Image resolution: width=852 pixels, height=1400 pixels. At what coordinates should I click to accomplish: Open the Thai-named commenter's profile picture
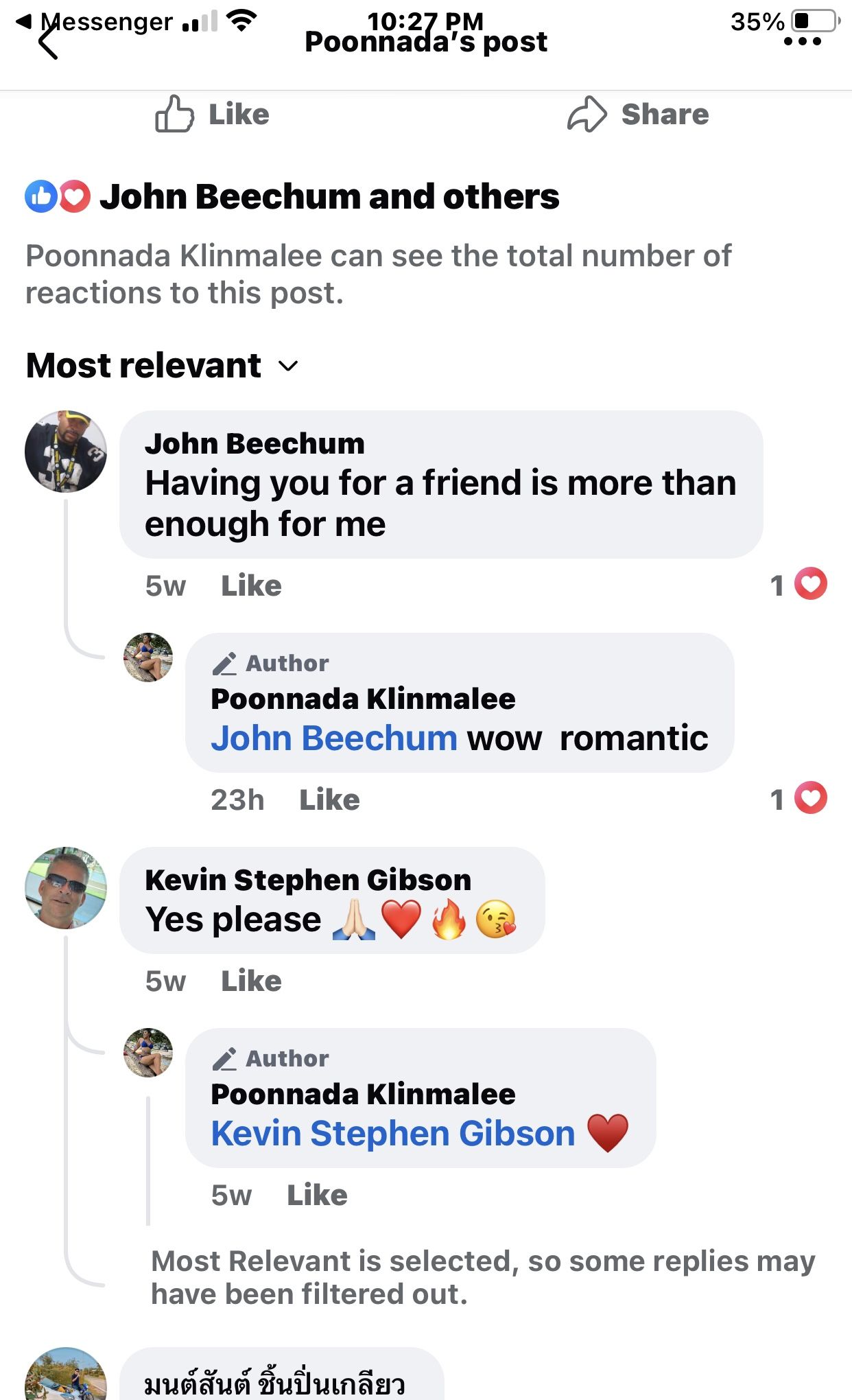(66, 1376)
